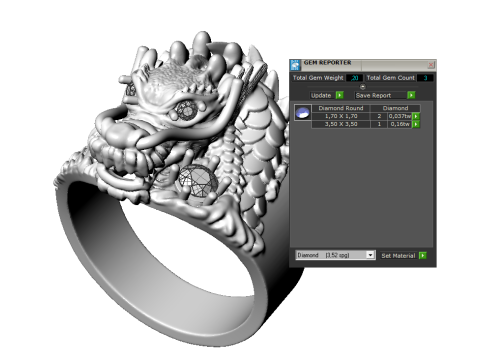Select the large round diamond in the dragon's claw
Image resolution: width=480 pixels, height=360 pixels.
(198, 182)
